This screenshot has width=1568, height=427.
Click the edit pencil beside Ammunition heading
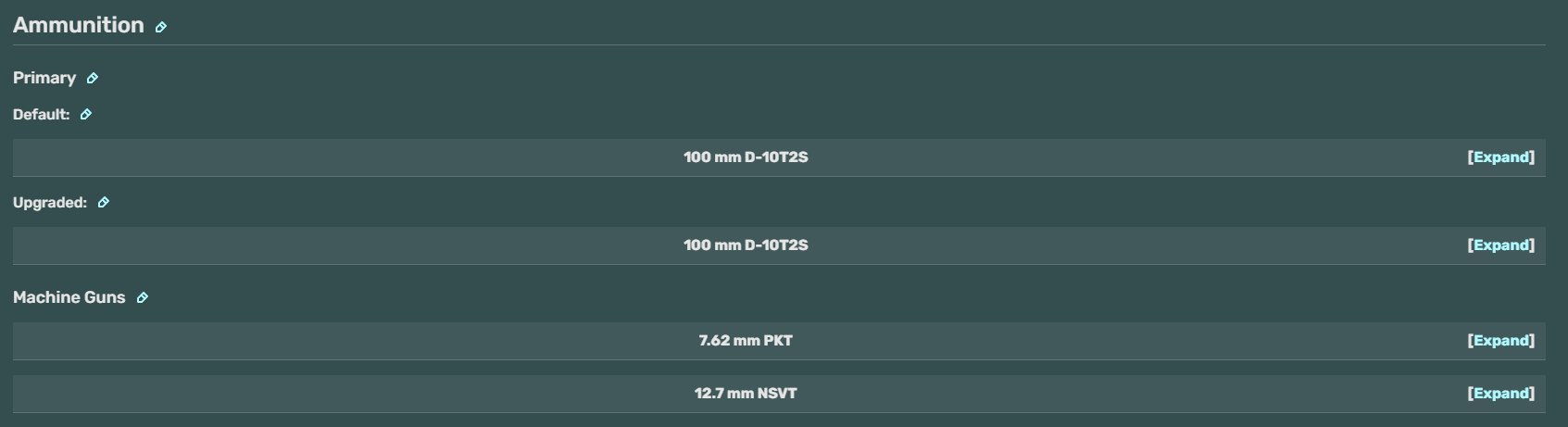point(161,27)
